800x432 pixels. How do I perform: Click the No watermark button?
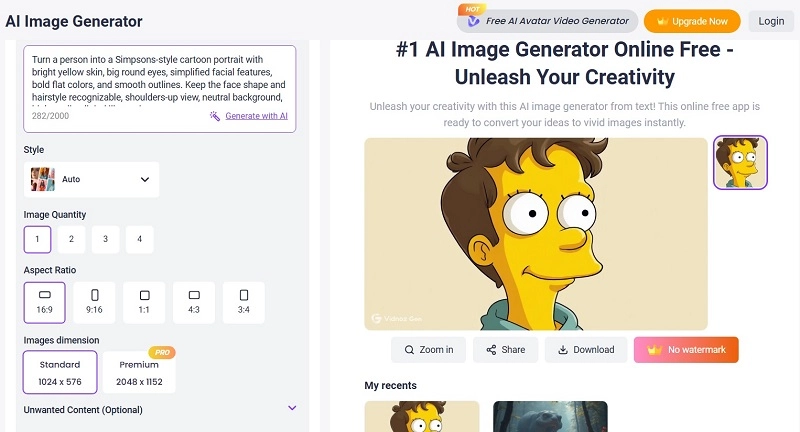686,350
